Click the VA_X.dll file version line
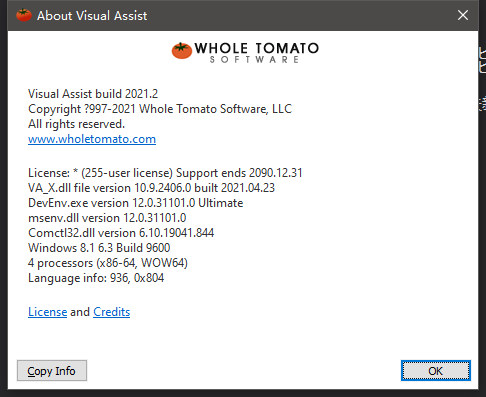The height and width of the screenshot is (397, 486). 151,188
